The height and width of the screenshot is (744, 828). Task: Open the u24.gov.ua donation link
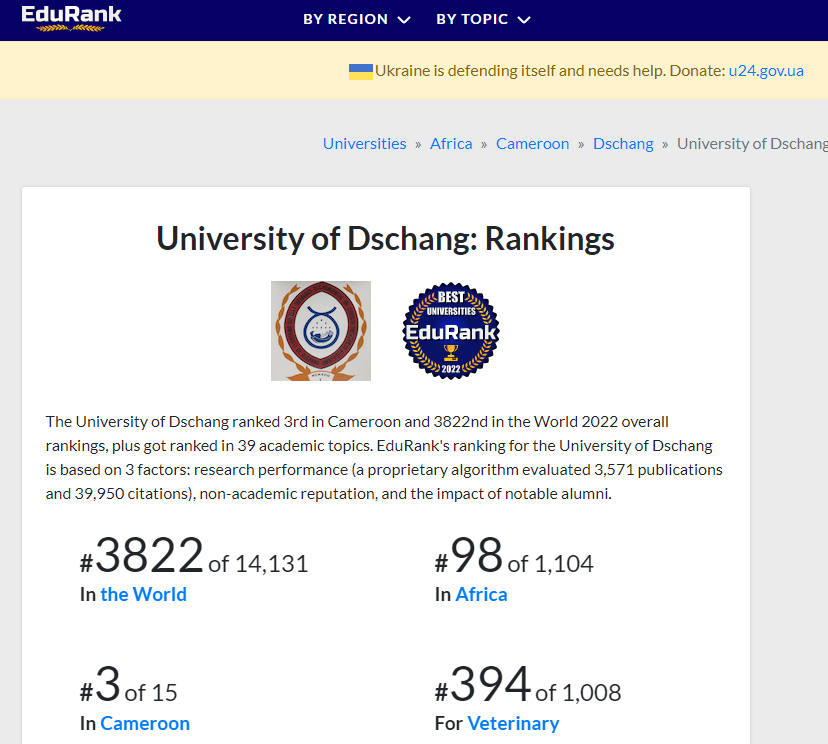(766, 71)
